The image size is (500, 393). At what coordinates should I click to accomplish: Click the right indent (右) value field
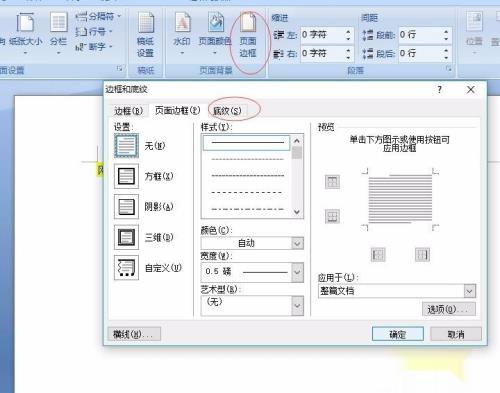click(322, 53)
